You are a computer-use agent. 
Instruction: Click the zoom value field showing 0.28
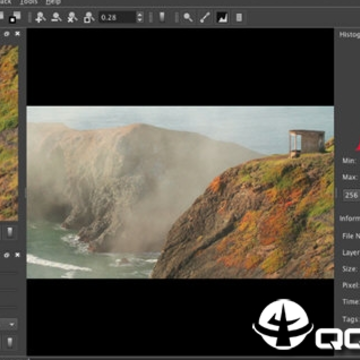tap(117, 17)
